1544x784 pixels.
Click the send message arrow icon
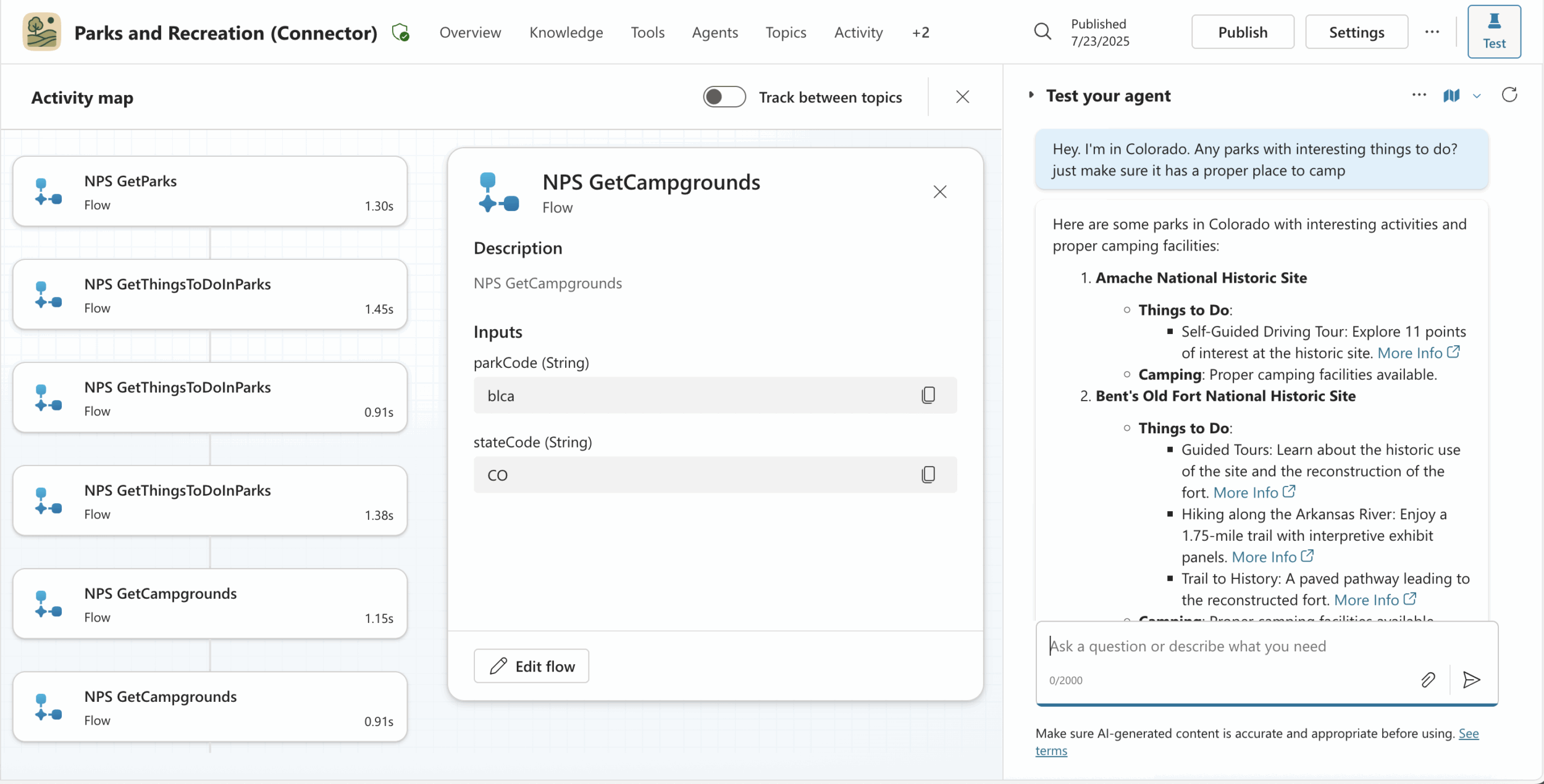tap(1472, 680)
